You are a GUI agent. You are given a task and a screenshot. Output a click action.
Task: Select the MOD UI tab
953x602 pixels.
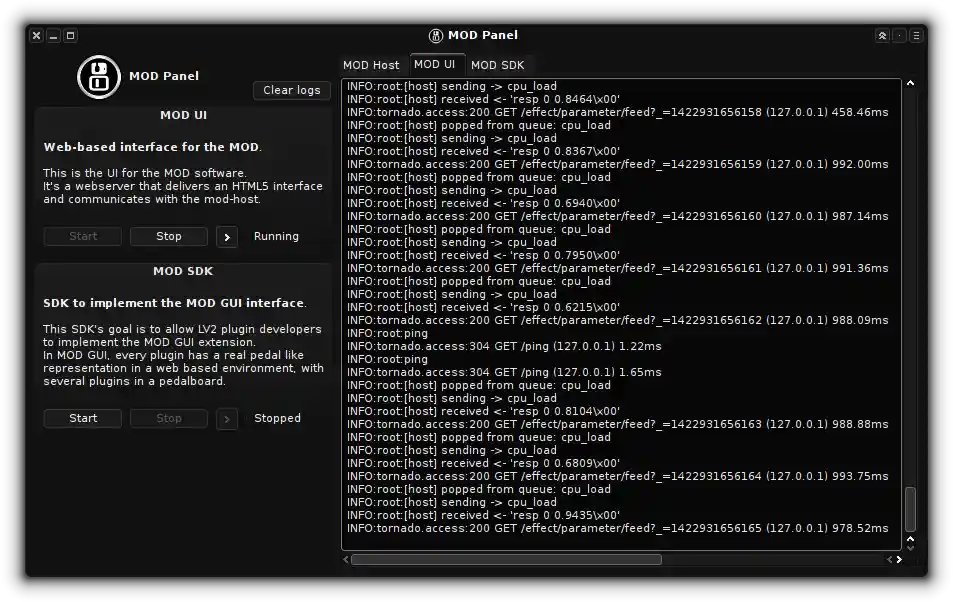click(437, 64)
